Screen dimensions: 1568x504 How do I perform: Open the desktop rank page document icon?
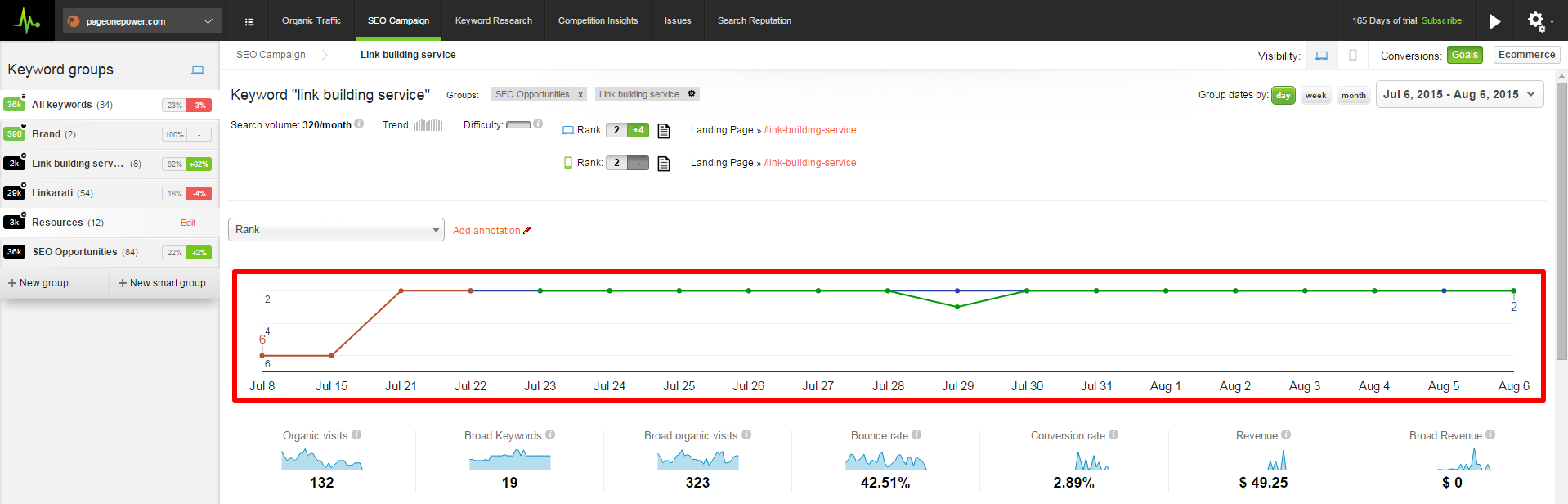[664, 131]
